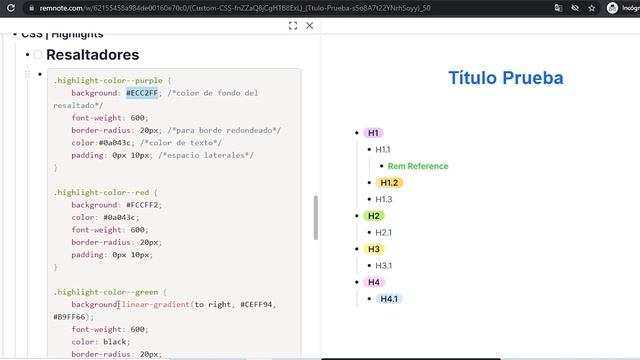Click the .highlight-color--red selector line
The image size is (640, 360).
pyautogui.click(x=105, y=192)
